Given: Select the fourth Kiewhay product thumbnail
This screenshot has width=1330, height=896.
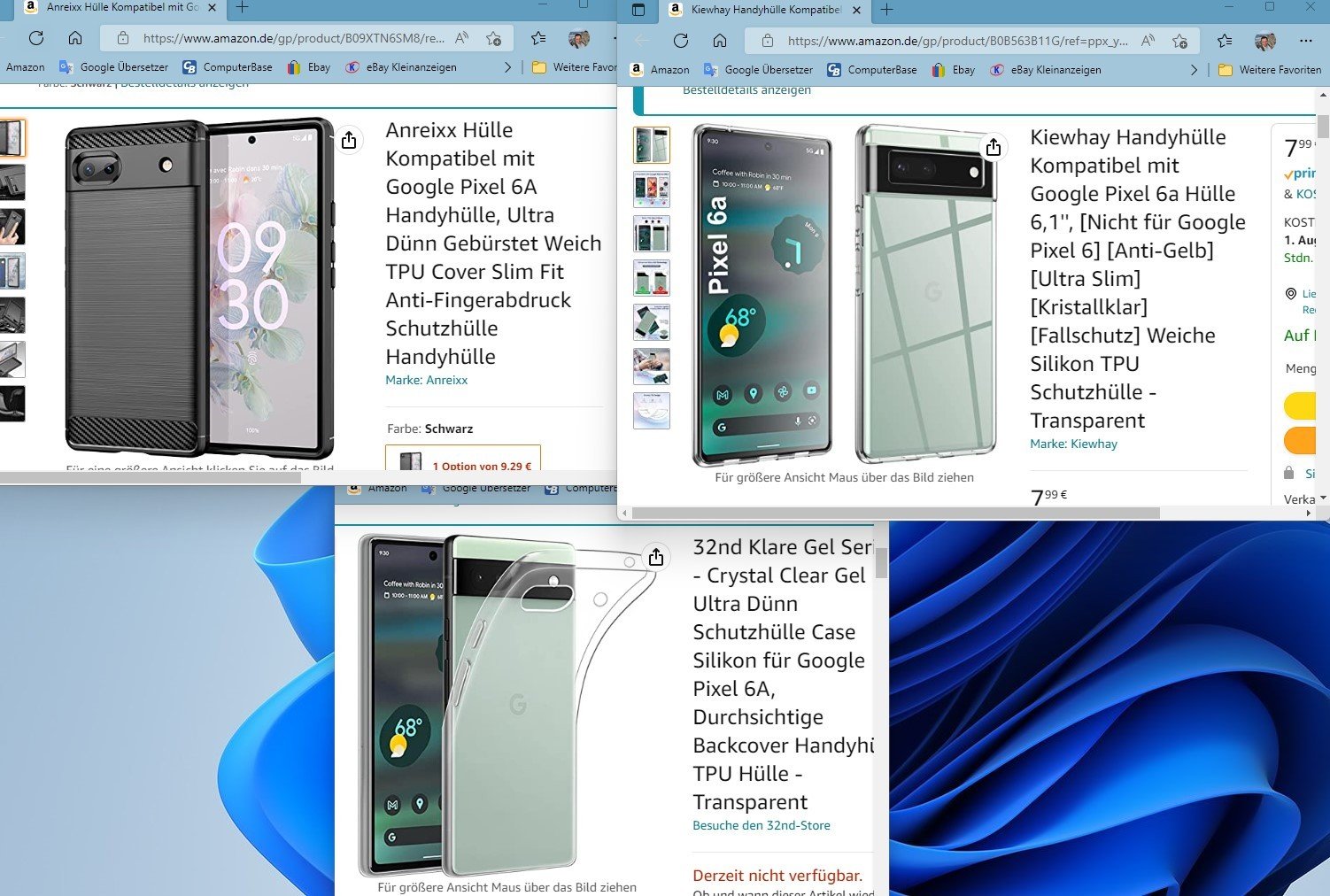Looking at the screenshot, I should [652, 278].
